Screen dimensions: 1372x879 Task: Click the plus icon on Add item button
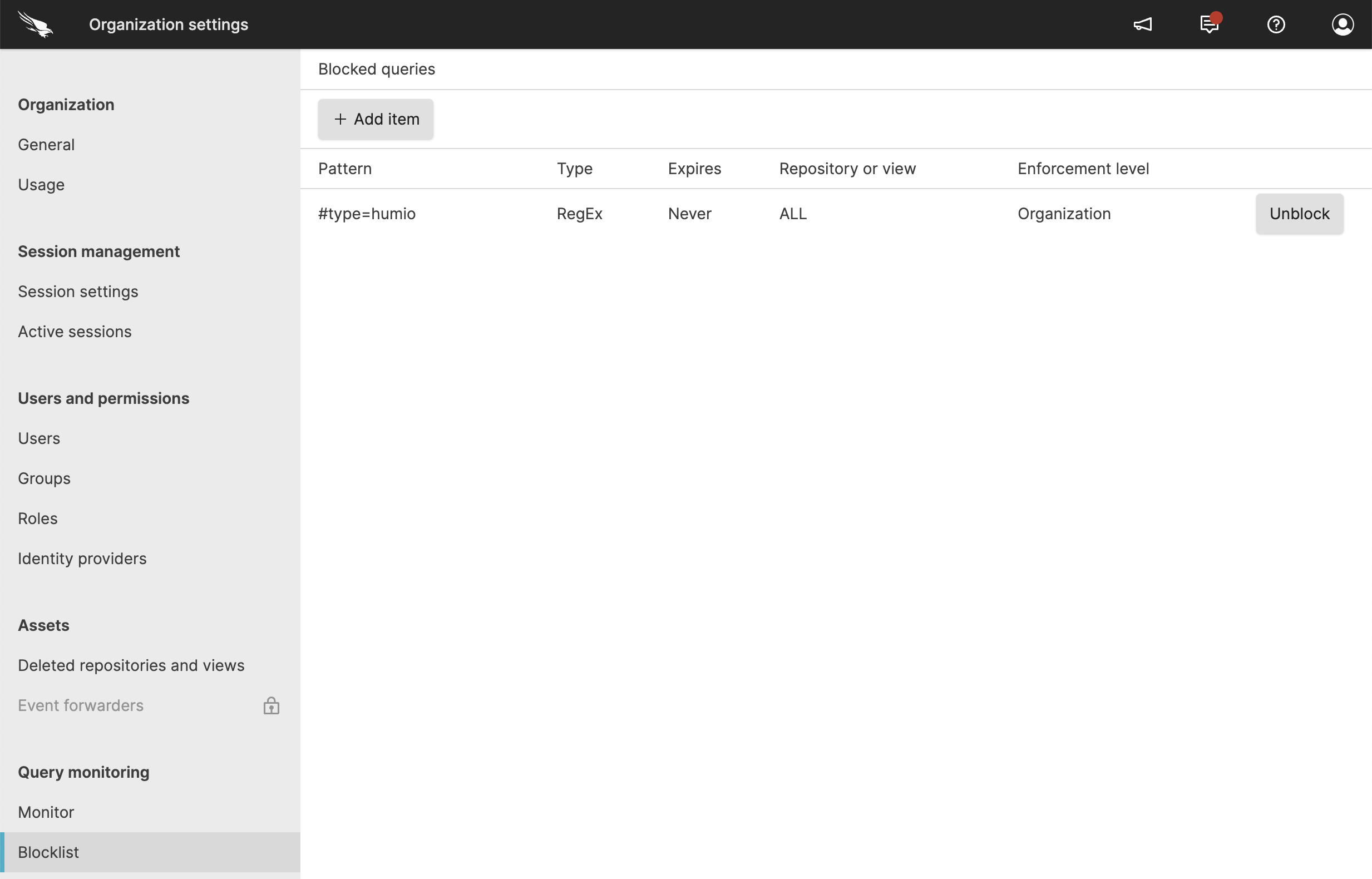tap(340, 119)
